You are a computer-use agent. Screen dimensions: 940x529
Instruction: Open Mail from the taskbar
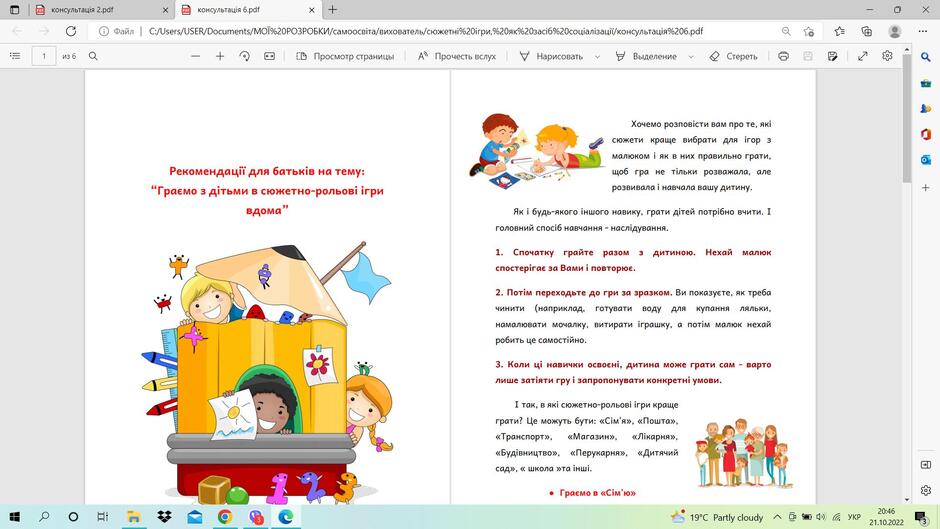point(194,516)
